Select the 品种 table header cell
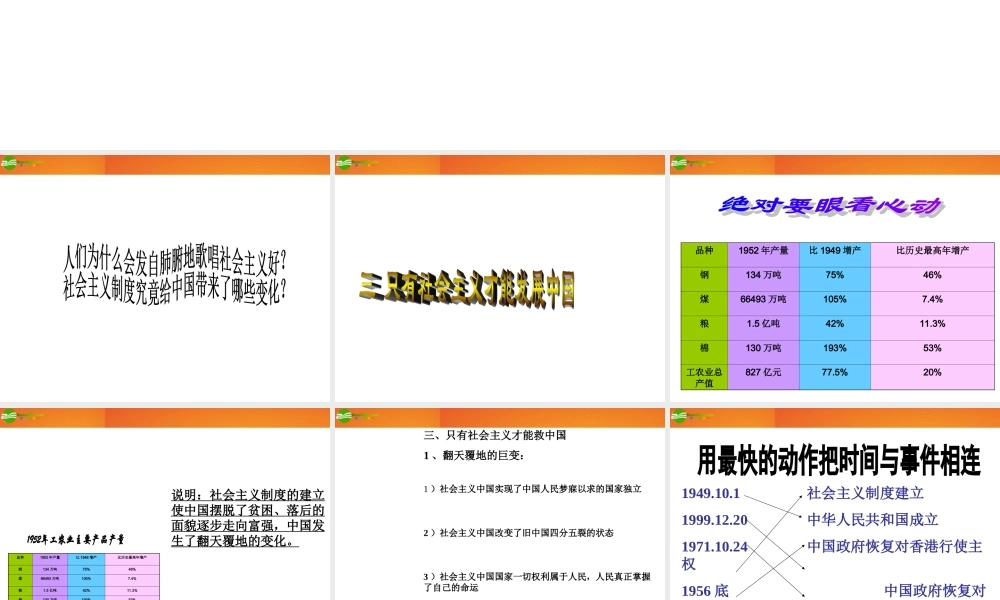 click(x=704, y=254)
